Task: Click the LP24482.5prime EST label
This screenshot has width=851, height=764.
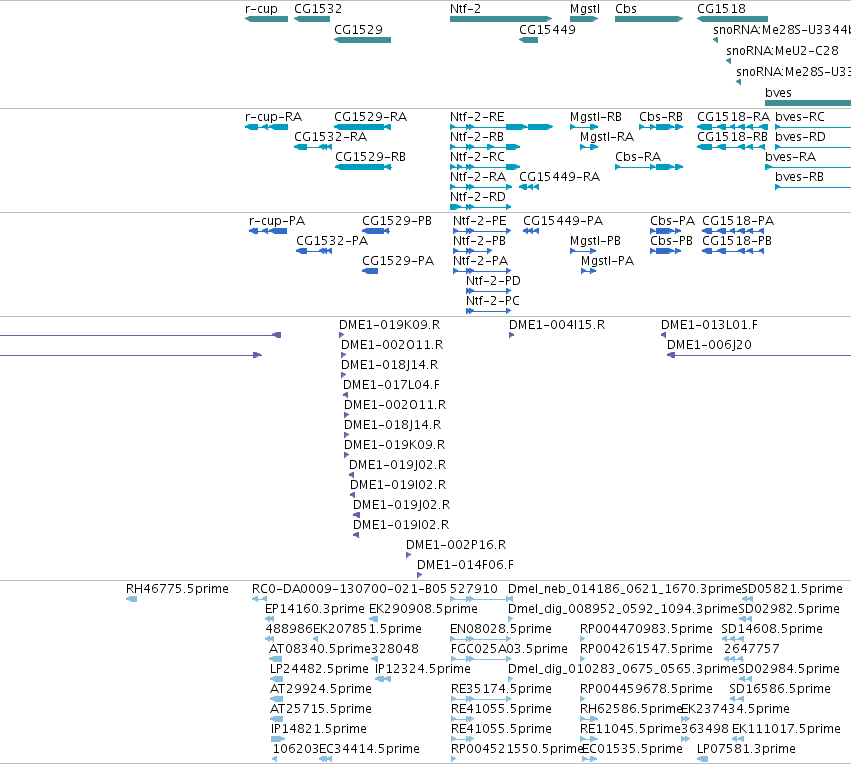Action: click(319, 669)
